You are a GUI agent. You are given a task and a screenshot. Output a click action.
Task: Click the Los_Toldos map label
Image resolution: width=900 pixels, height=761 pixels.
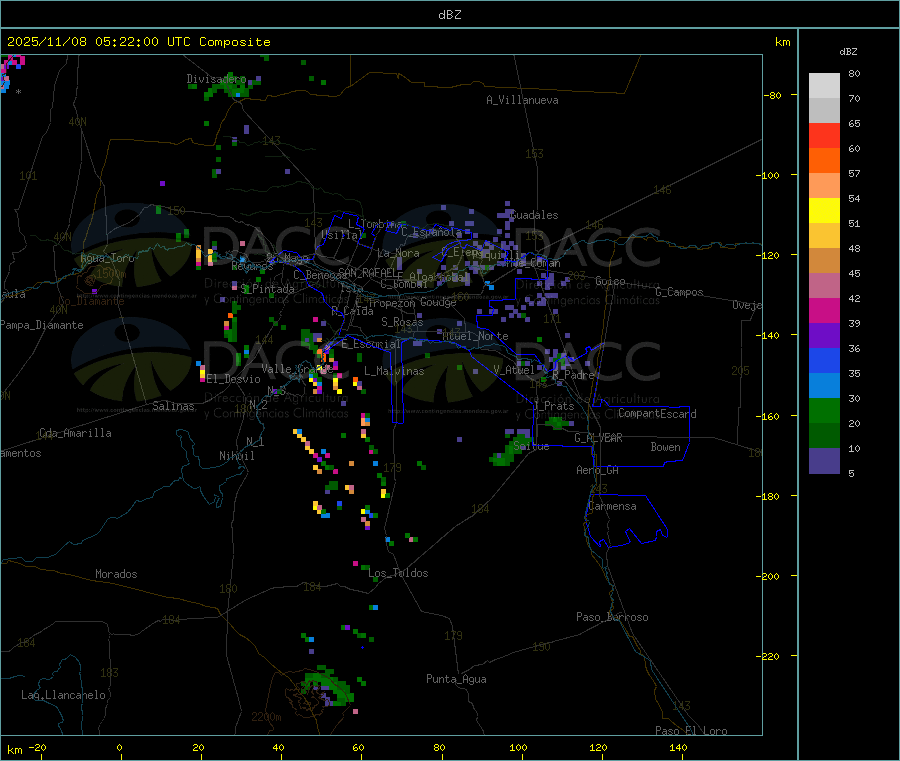[x=399, y=574]
